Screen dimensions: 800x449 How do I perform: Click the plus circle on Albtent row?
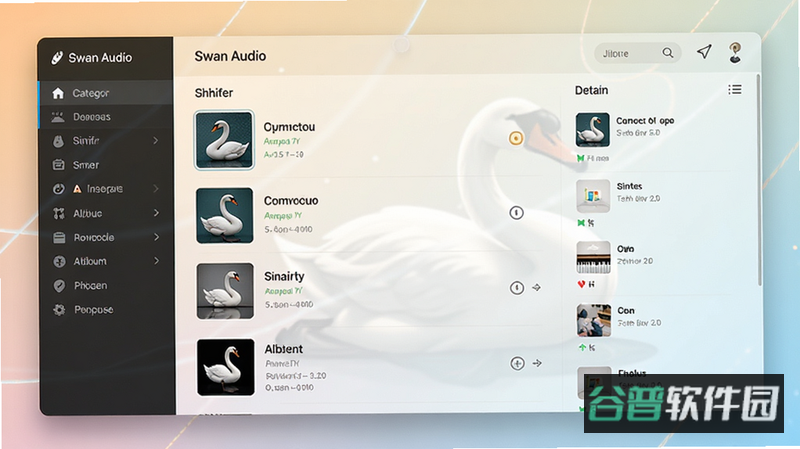click(x=517, y=363)
